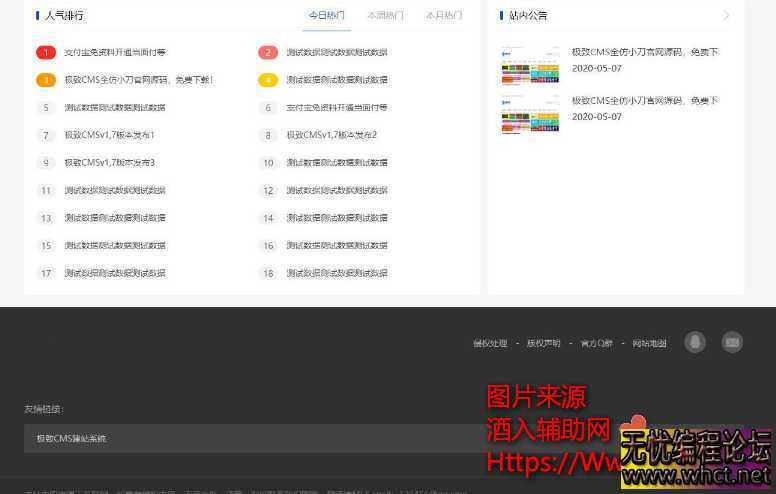Click the QQ icon in the footer

[695, 342]
